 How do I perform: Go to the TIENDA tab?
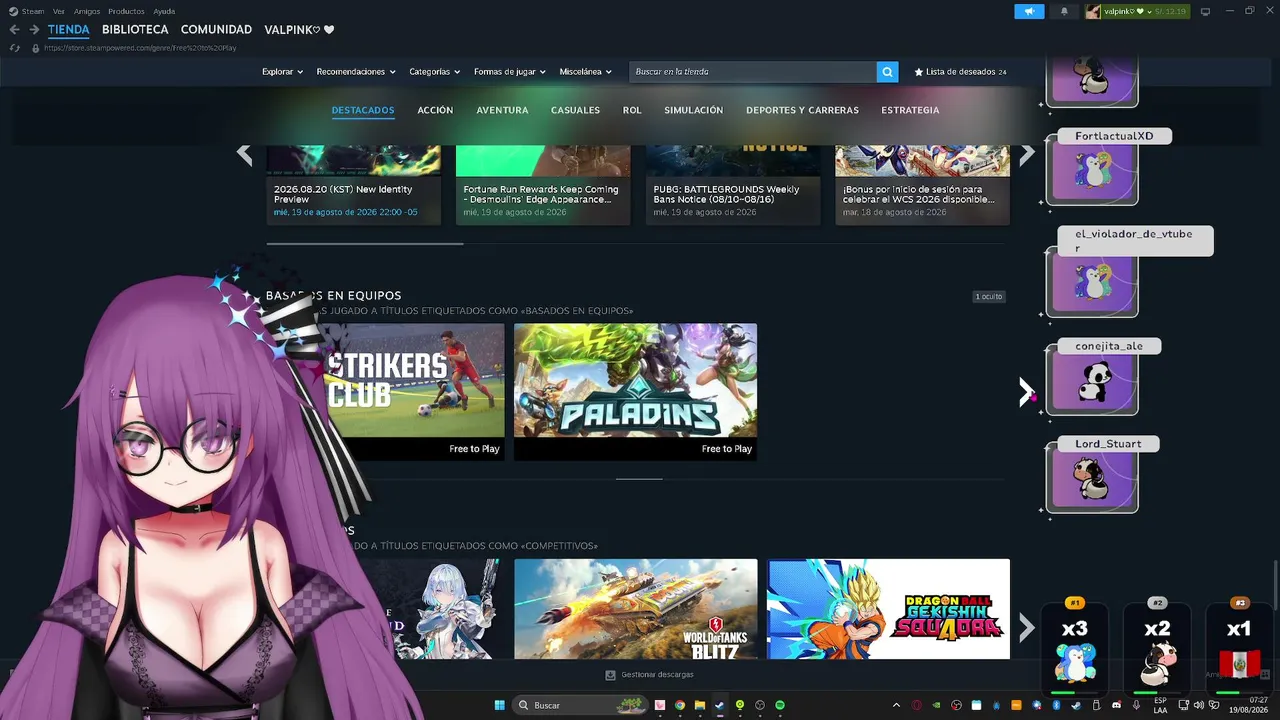(69, 30)
